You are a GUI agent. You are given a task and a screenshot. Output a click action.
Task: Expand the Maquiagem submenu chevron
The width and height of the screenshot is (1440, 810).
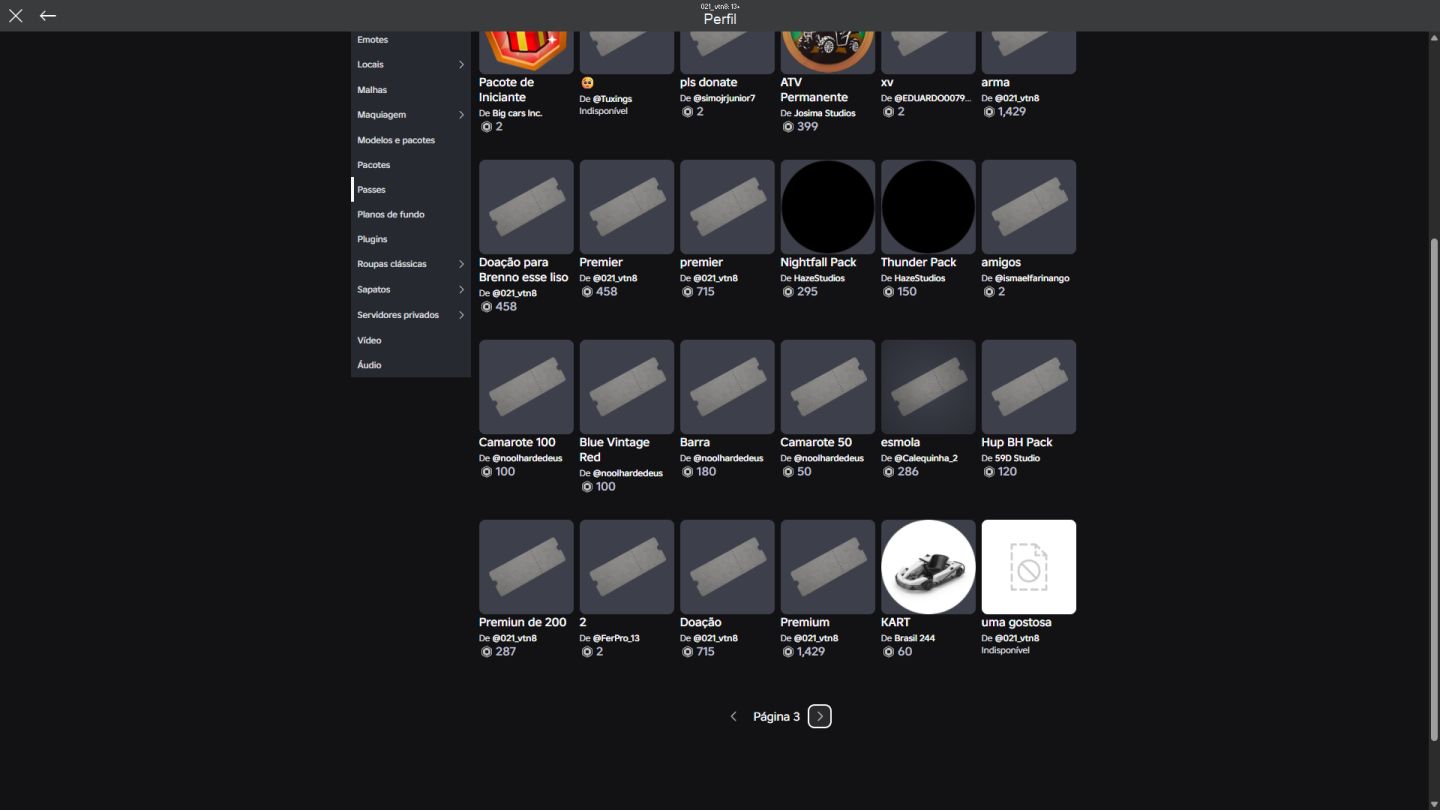click(x=461, y=115)
